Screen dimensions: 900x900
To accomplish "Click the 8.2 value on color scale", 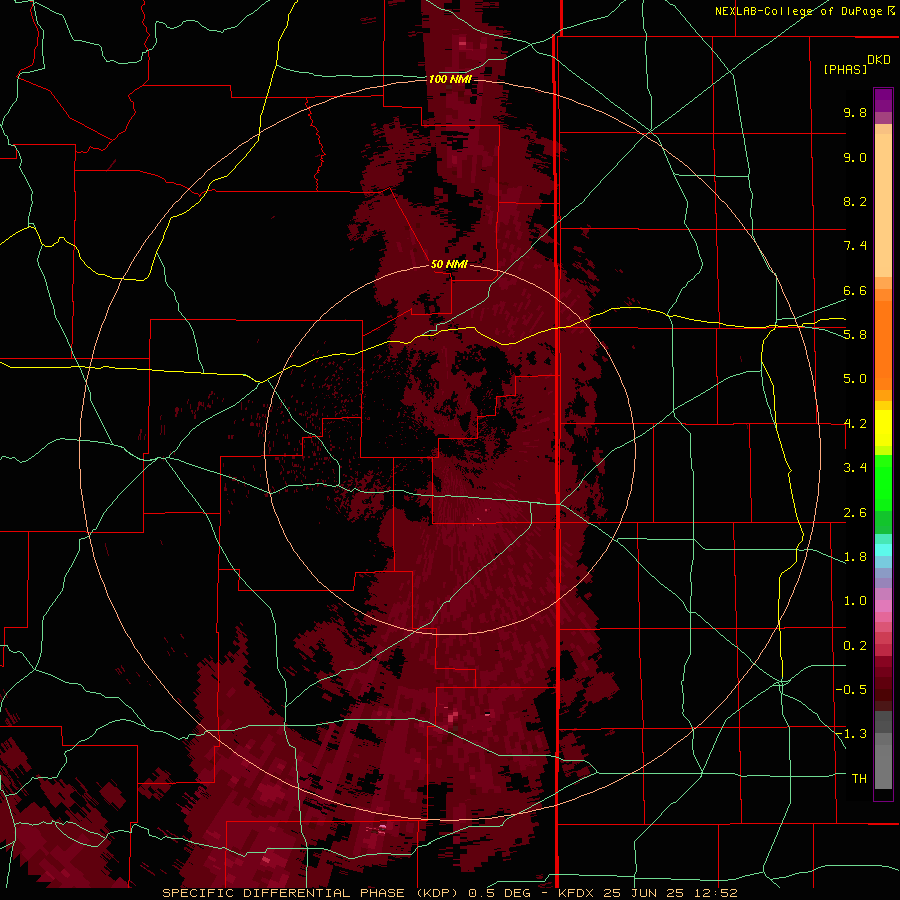I will point(855,201).
